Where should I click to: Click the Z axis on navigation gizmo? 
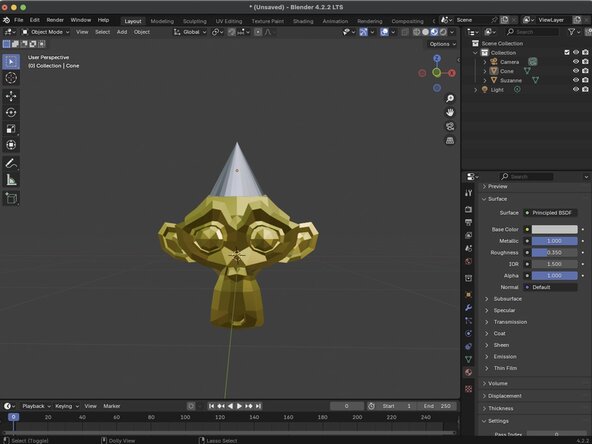(437, 58)
